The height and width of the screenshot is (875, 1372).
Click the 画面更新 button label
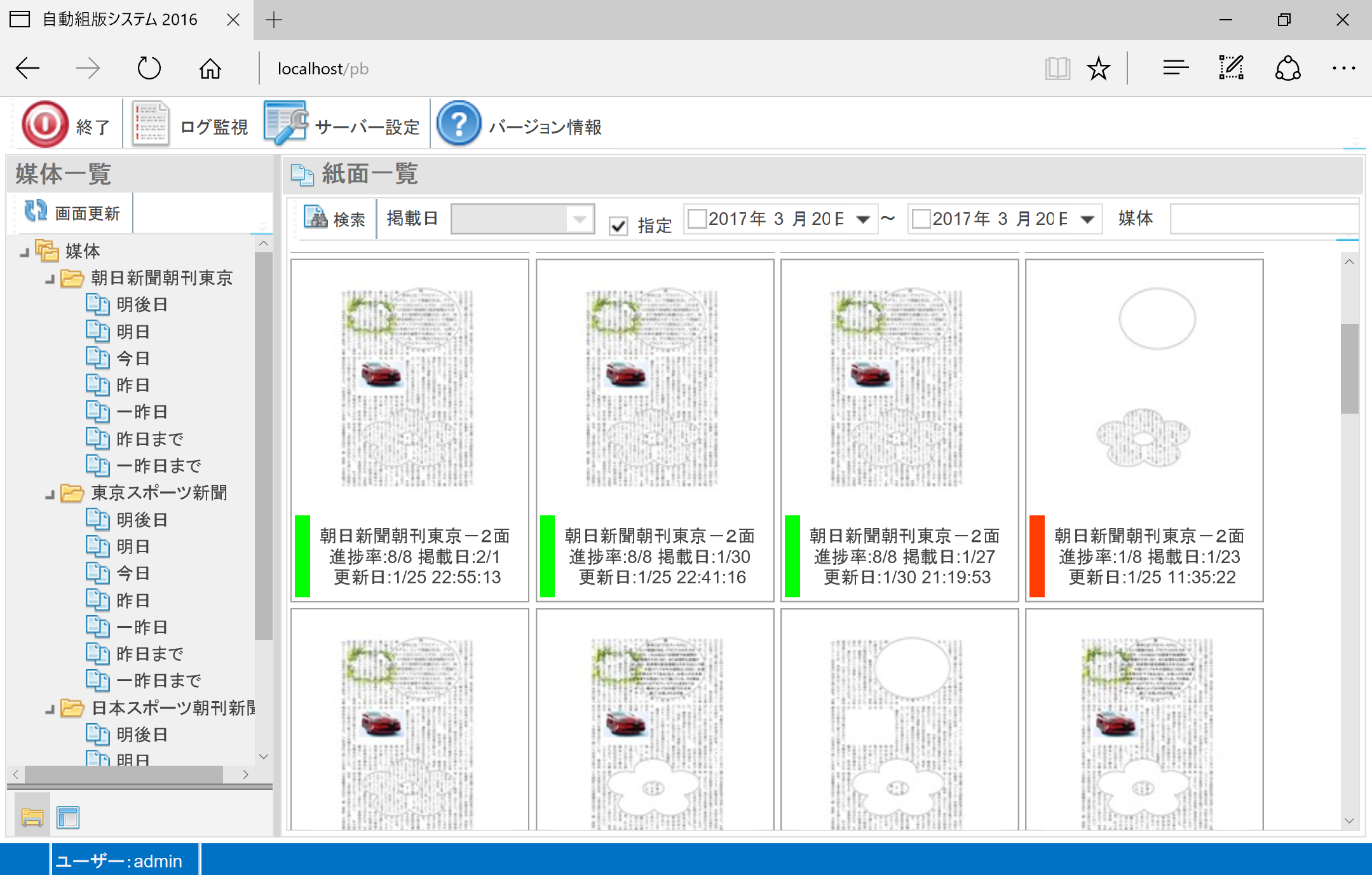click(x=88, y=213)
